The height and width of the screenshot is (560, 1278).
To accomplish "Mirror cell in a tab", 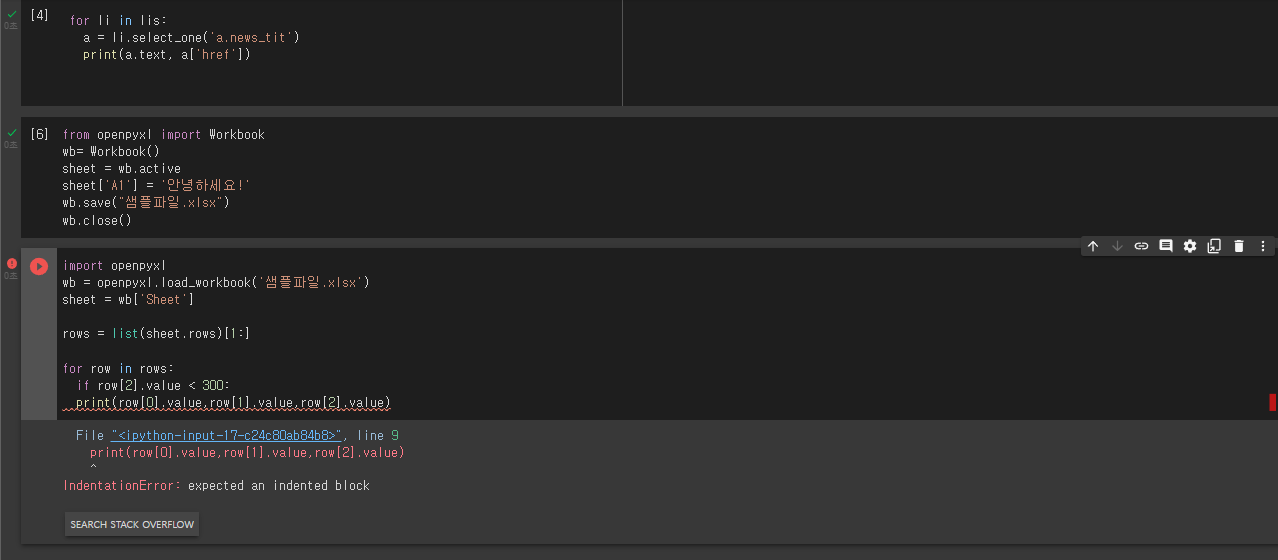I will [1214, 246].
